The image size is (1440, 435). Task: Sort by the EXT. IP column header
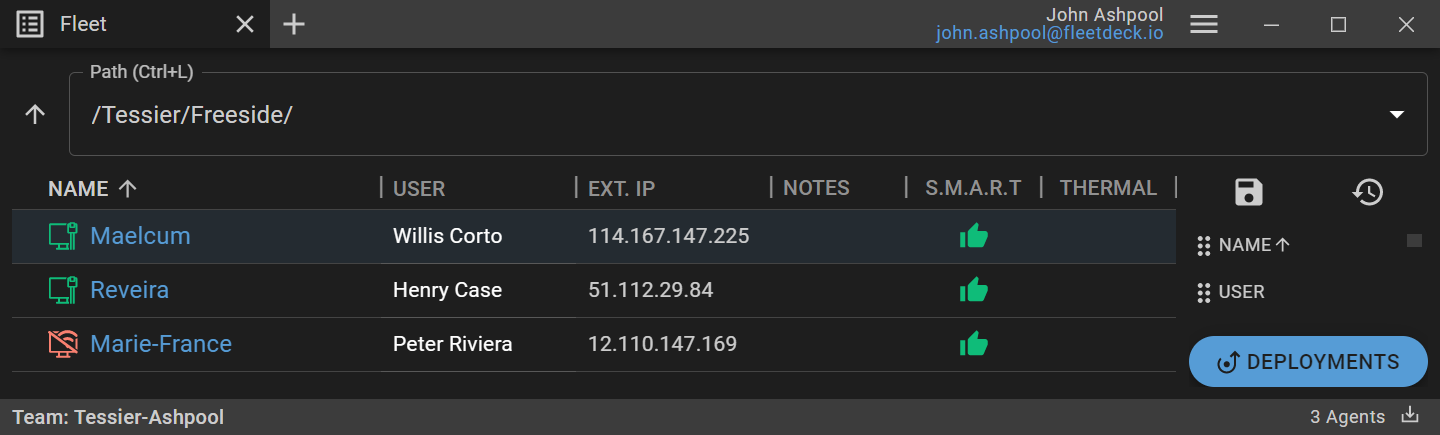click(621, 188)
